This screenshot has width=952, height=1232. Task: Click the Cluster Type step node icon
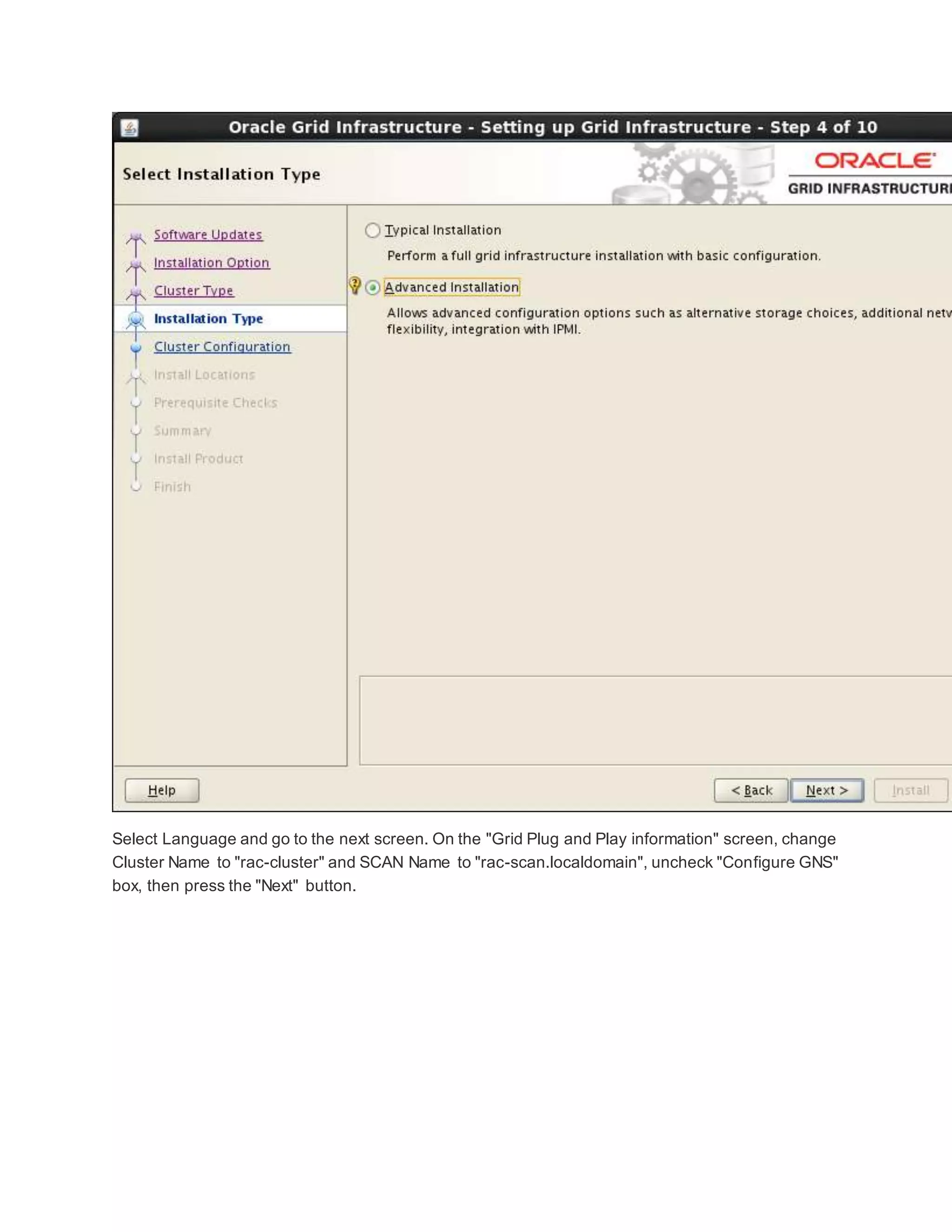pos(135,293)
